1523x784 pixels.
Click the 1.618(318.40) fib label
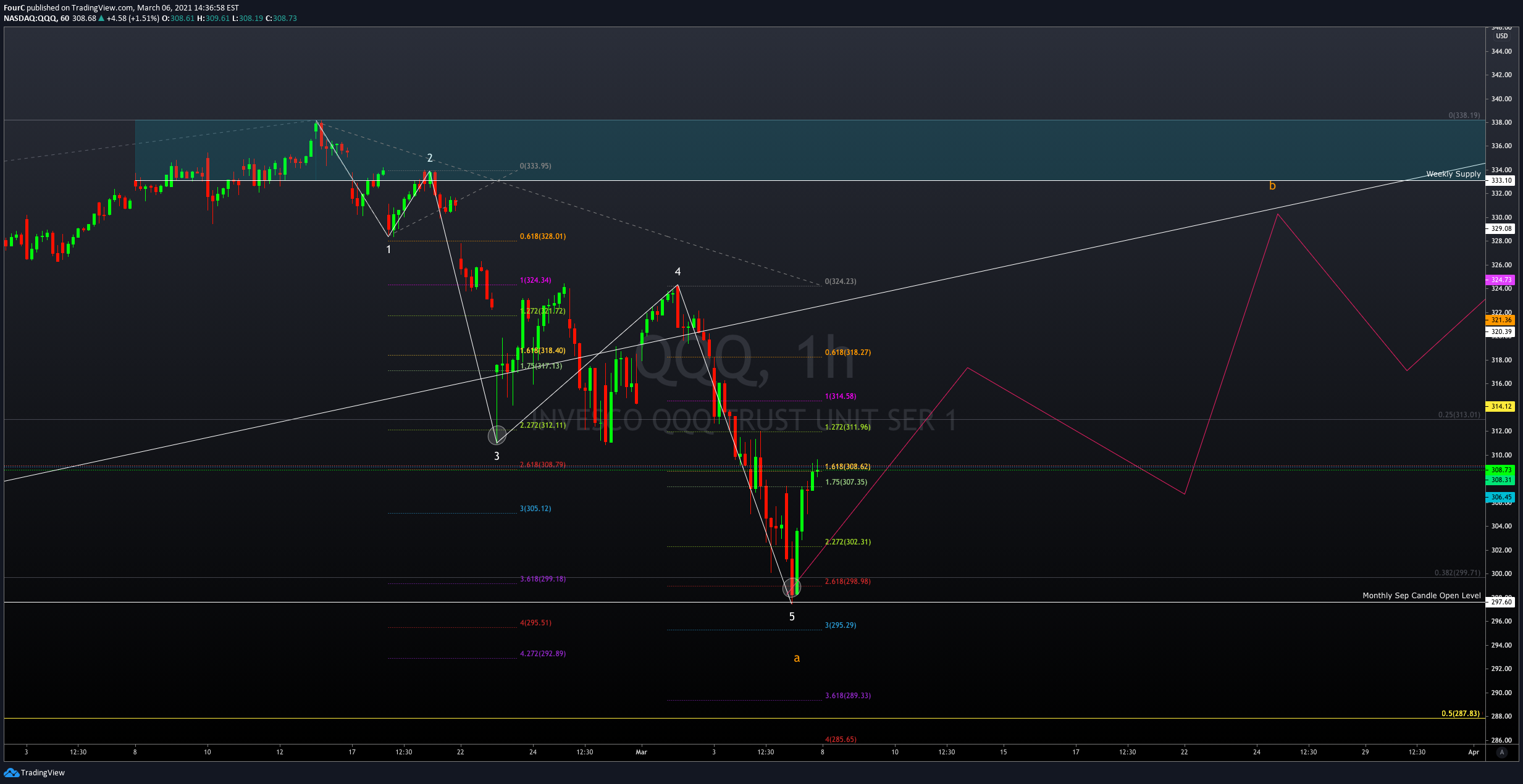[543, 351]
